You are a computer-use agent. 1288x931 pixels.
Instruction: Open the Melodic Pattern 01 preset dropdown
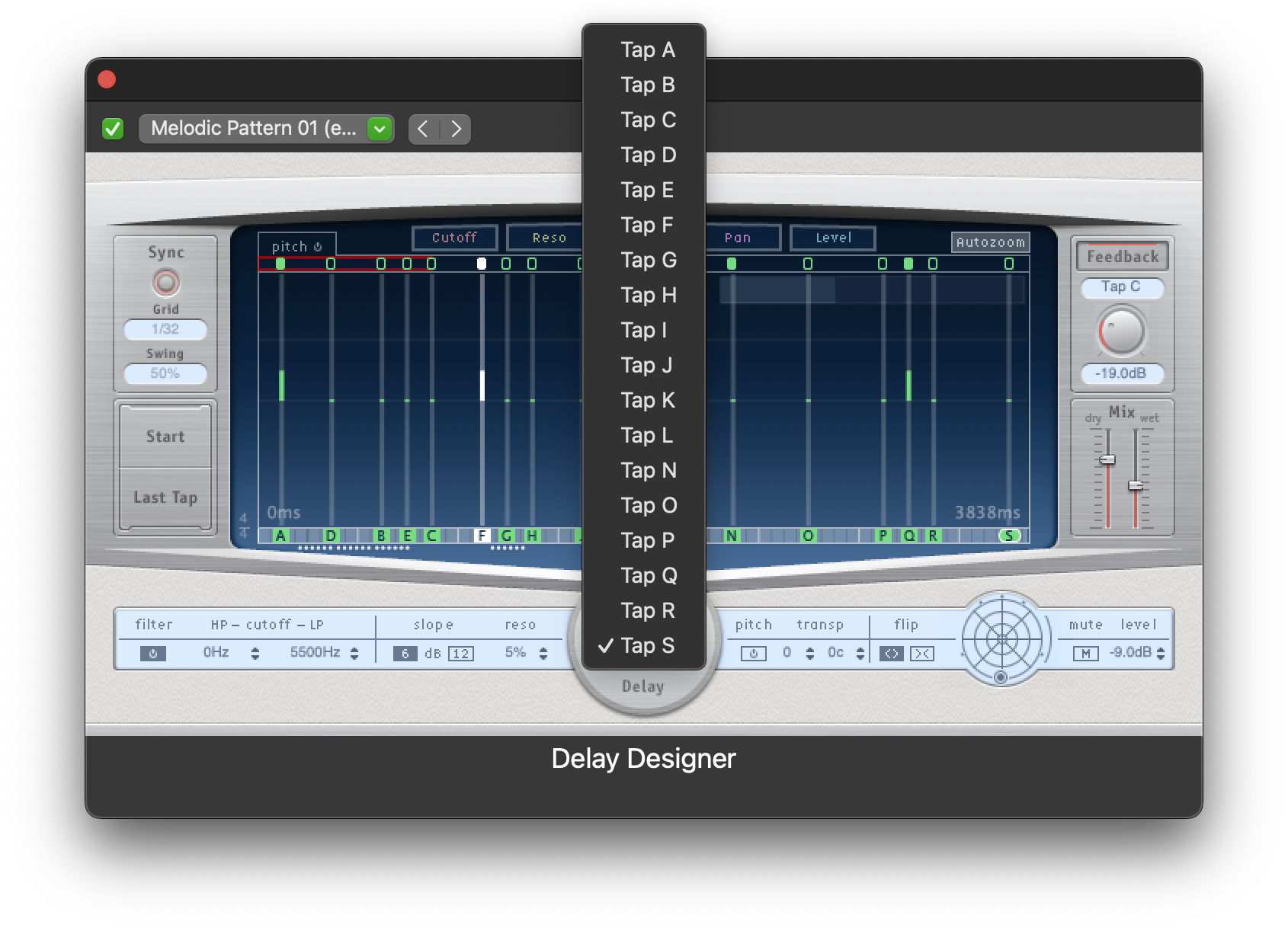coord(266,128)
